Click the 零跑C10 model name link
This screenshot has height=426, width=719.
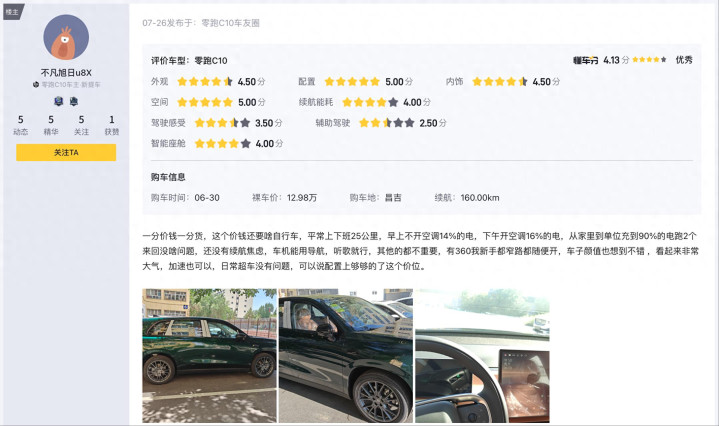[x=211, y=61]
